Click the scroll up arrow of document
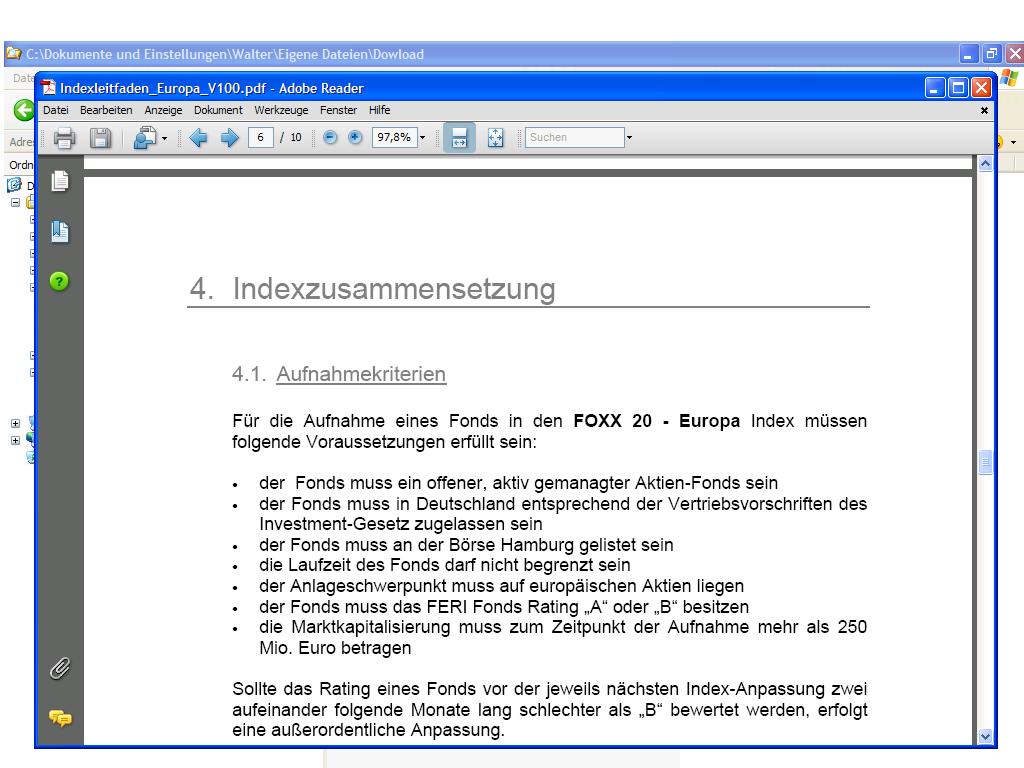 point(985,163)
